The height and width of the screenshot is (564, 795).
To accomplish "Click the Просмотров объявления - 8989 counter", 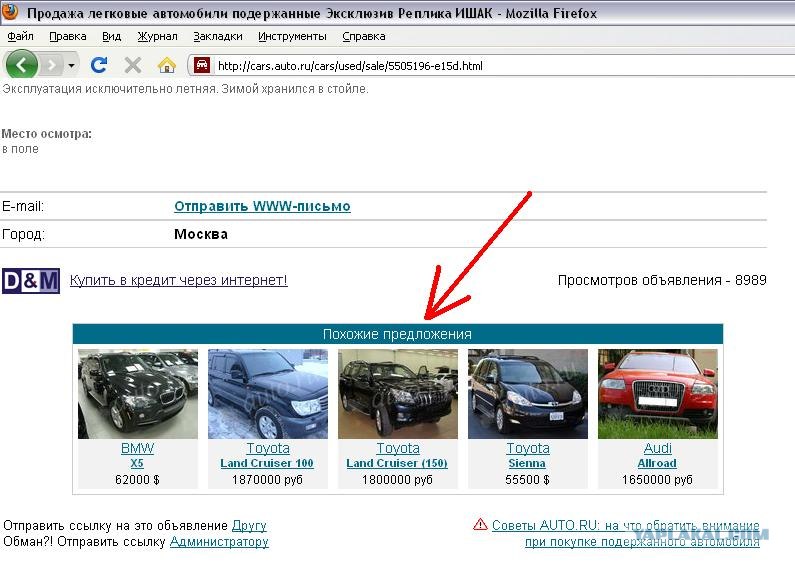I will click(662, 280).
